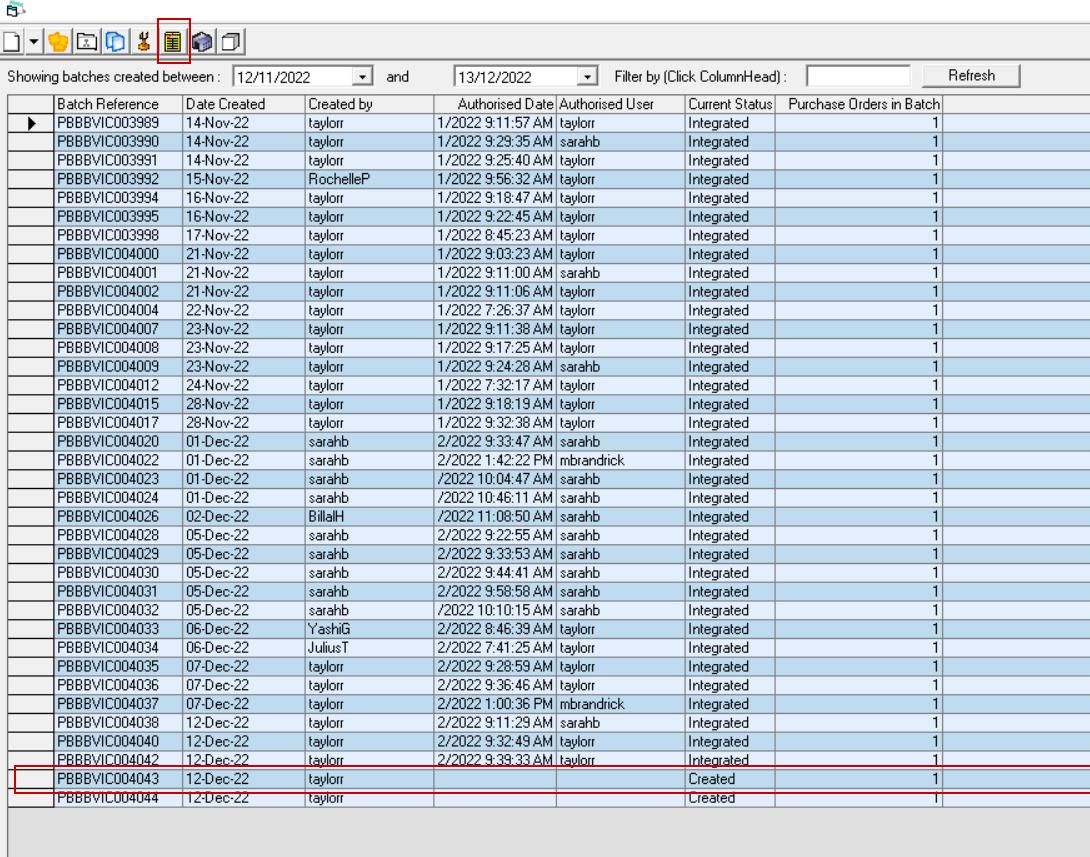This screenshot has width=1090, height=857.
Task: Click the Current Status column header
Action: tap(730, 104)
